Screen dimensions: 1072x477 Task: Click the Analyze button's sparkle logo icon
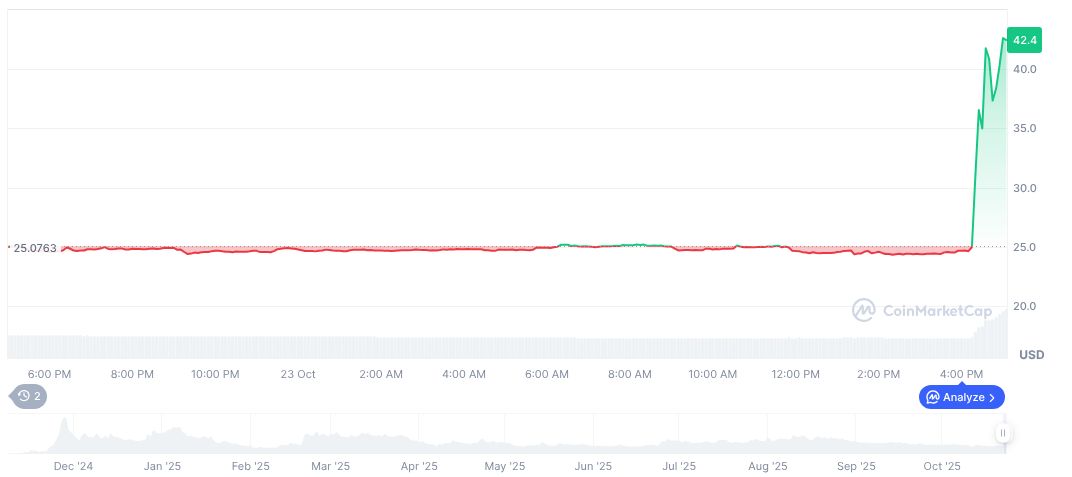(x=933, y=397)
